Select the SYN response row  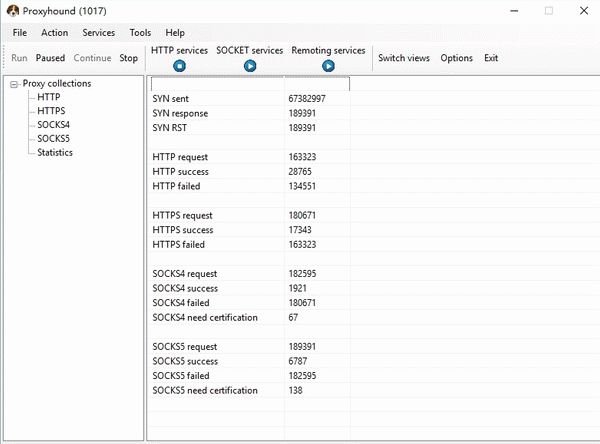250,113
